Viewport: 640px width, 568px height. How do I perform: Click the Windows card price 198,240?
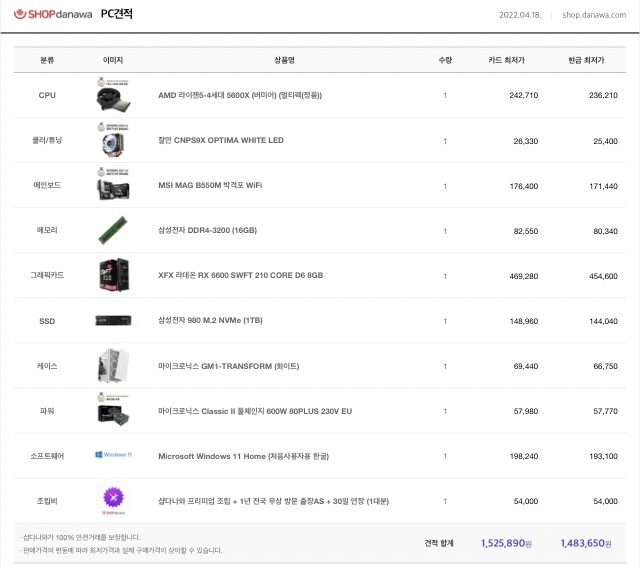(524, 456)
